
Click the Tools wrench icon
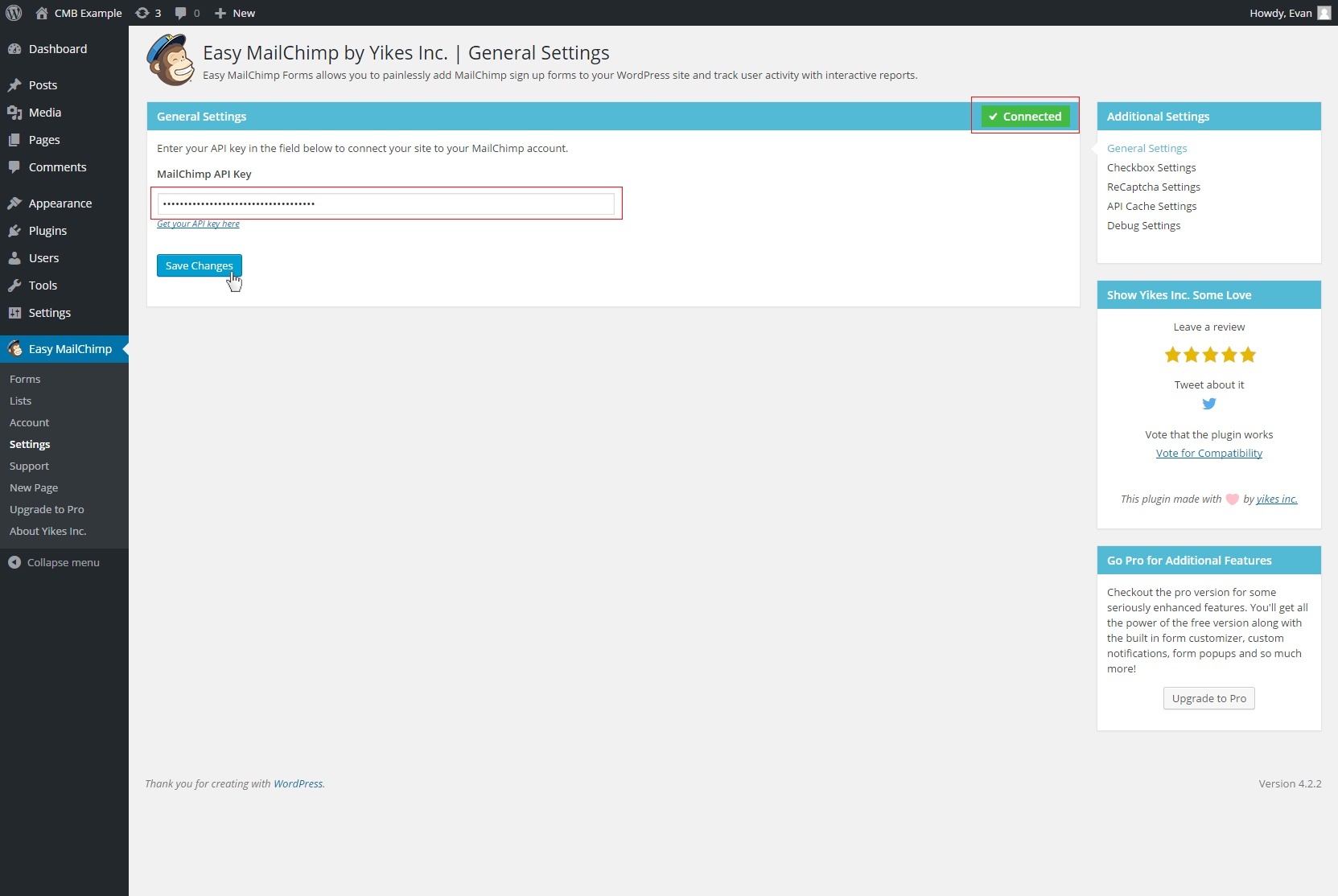[x=14, y=286]
